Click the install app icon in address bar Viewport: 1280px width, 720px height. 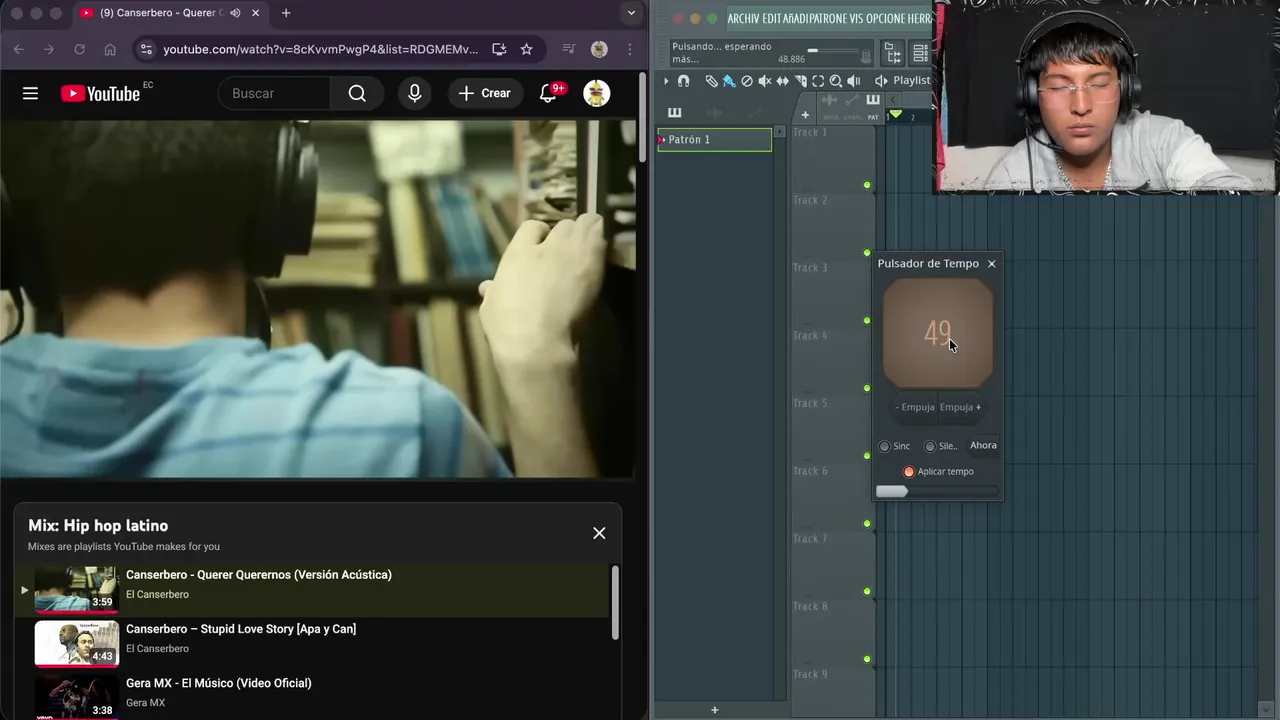click(499, 49)
